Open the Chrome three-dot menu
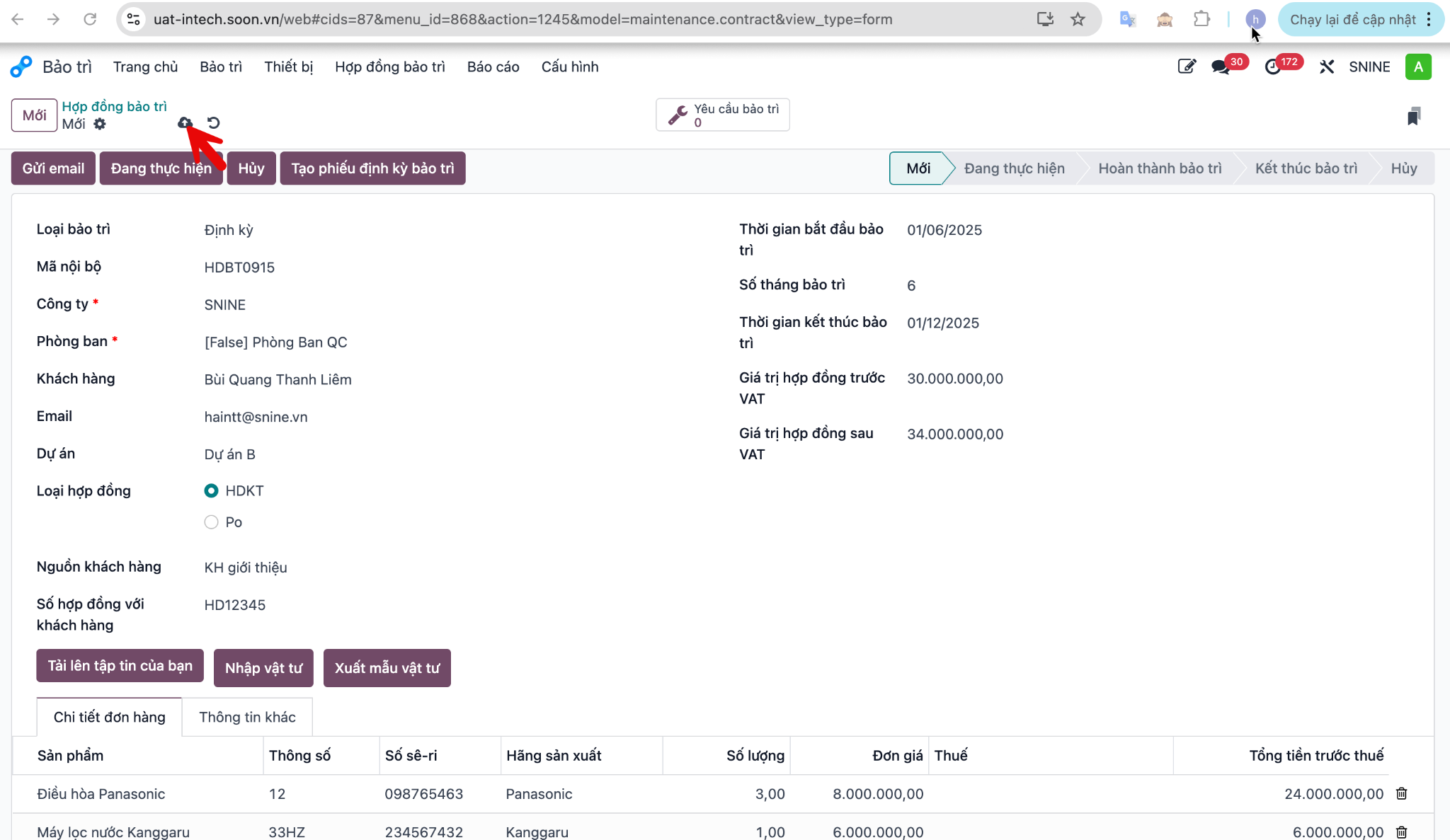Viewport: 1450px width, 840px height. [1429, 19]
